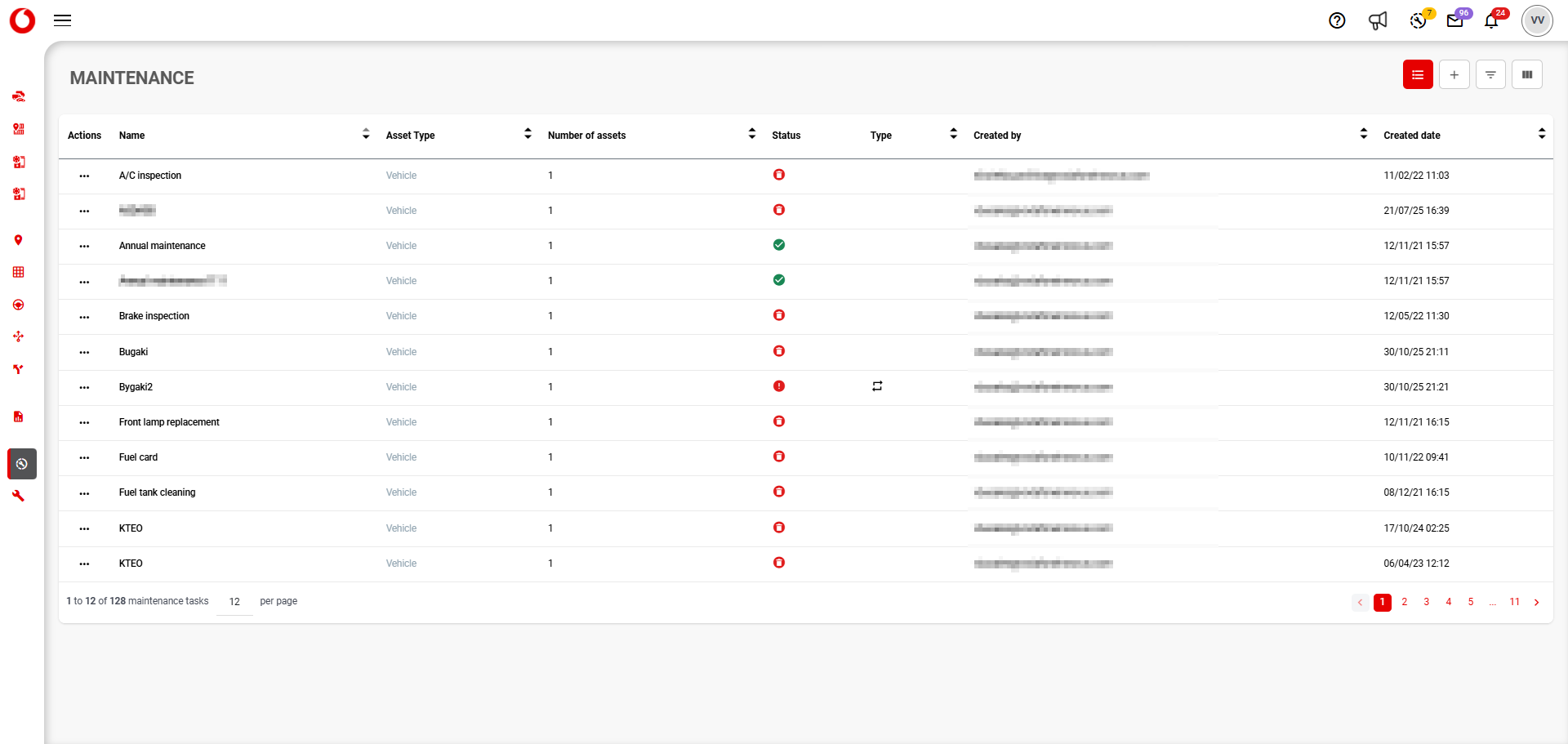Sort table by Created date column
The height and width of the screenshot is (744, 1568).
tap(1541, 134)
